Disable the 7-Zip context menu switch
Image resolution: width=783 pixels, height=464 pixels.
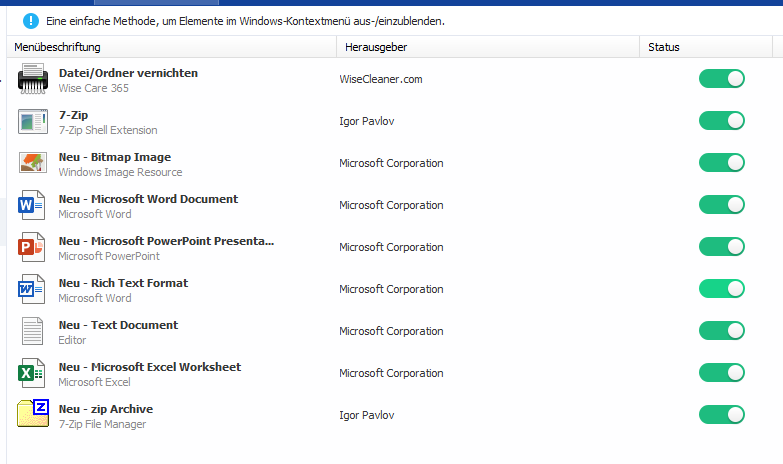722,121
